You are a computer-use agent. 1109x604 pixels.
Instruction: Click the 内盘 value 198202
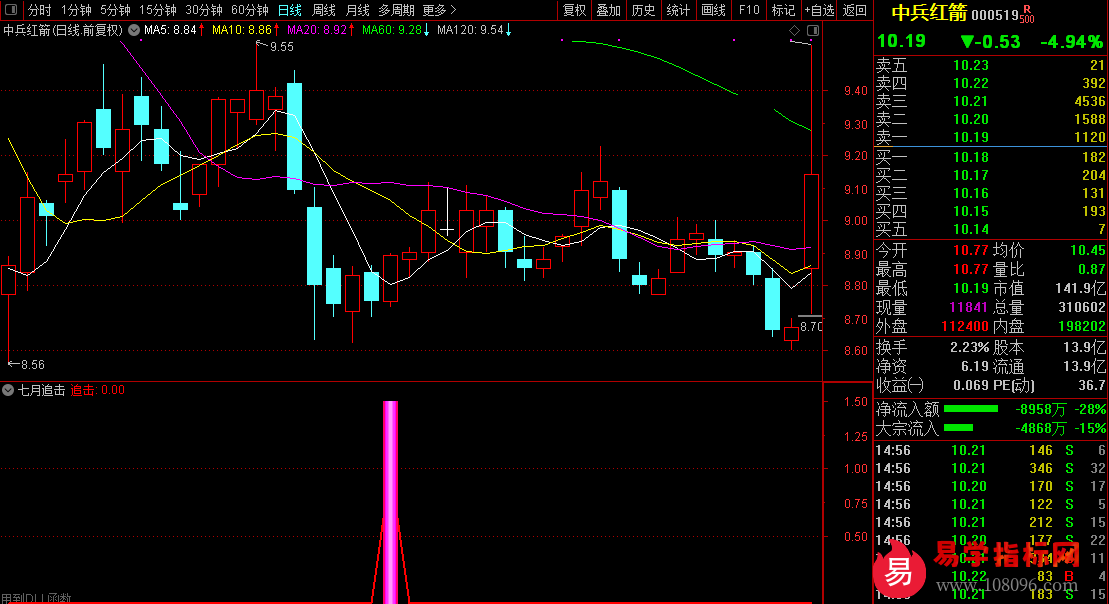tap(1081, 326)
